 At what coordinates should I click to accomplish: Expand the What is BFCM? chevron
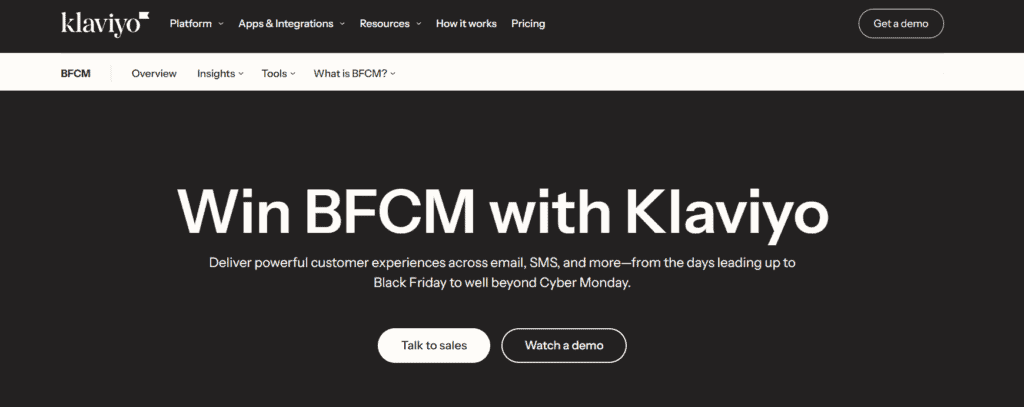(x=393, y=74)
